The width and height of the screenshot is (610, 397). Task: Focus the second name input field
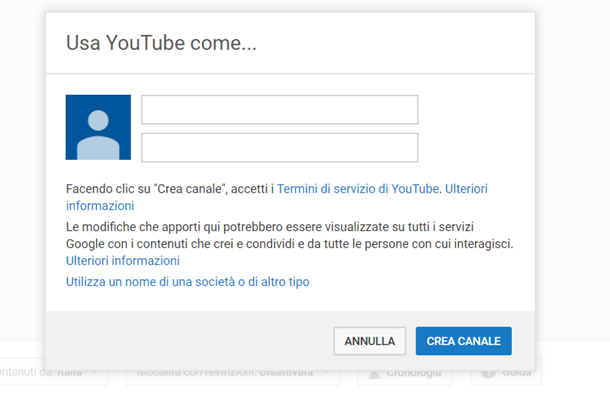pos(280,148)
